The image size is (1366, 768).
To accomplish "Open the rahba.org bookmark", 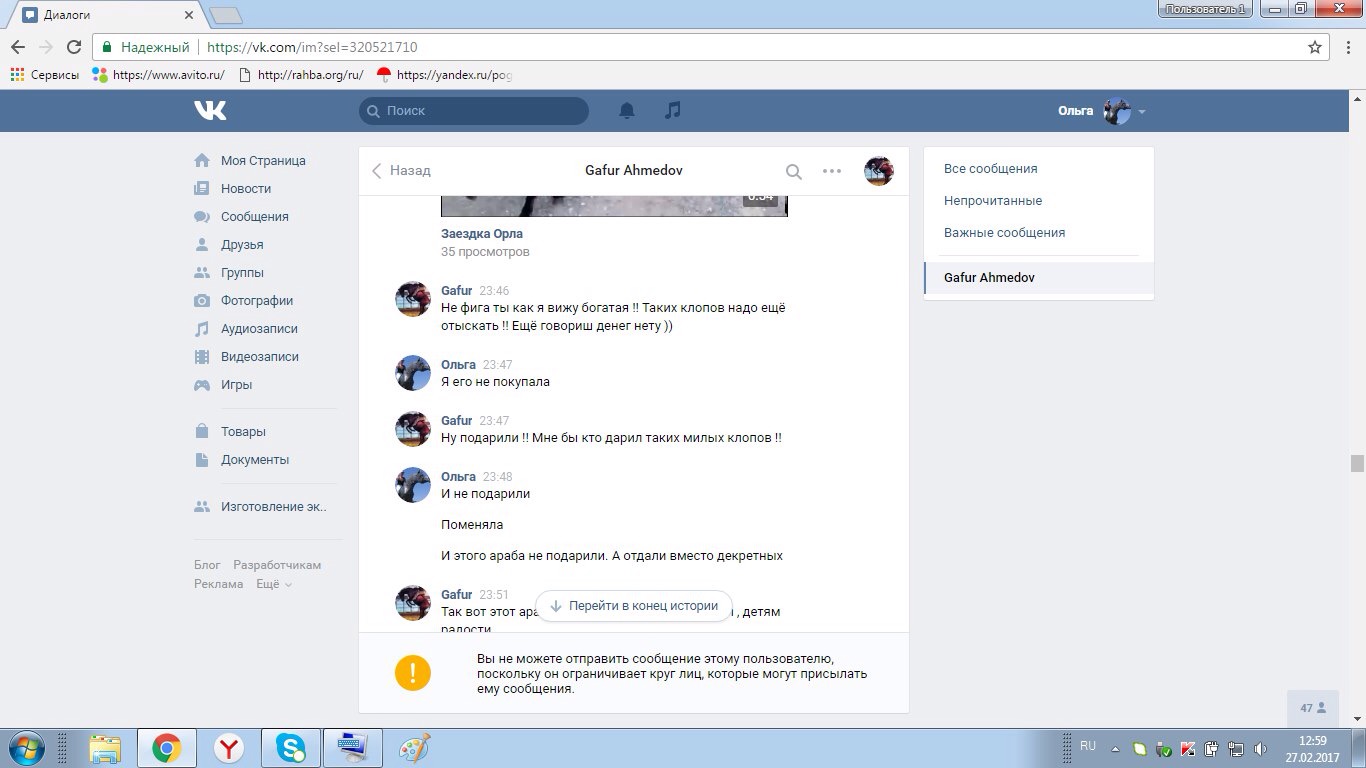I will click(300, 75).
